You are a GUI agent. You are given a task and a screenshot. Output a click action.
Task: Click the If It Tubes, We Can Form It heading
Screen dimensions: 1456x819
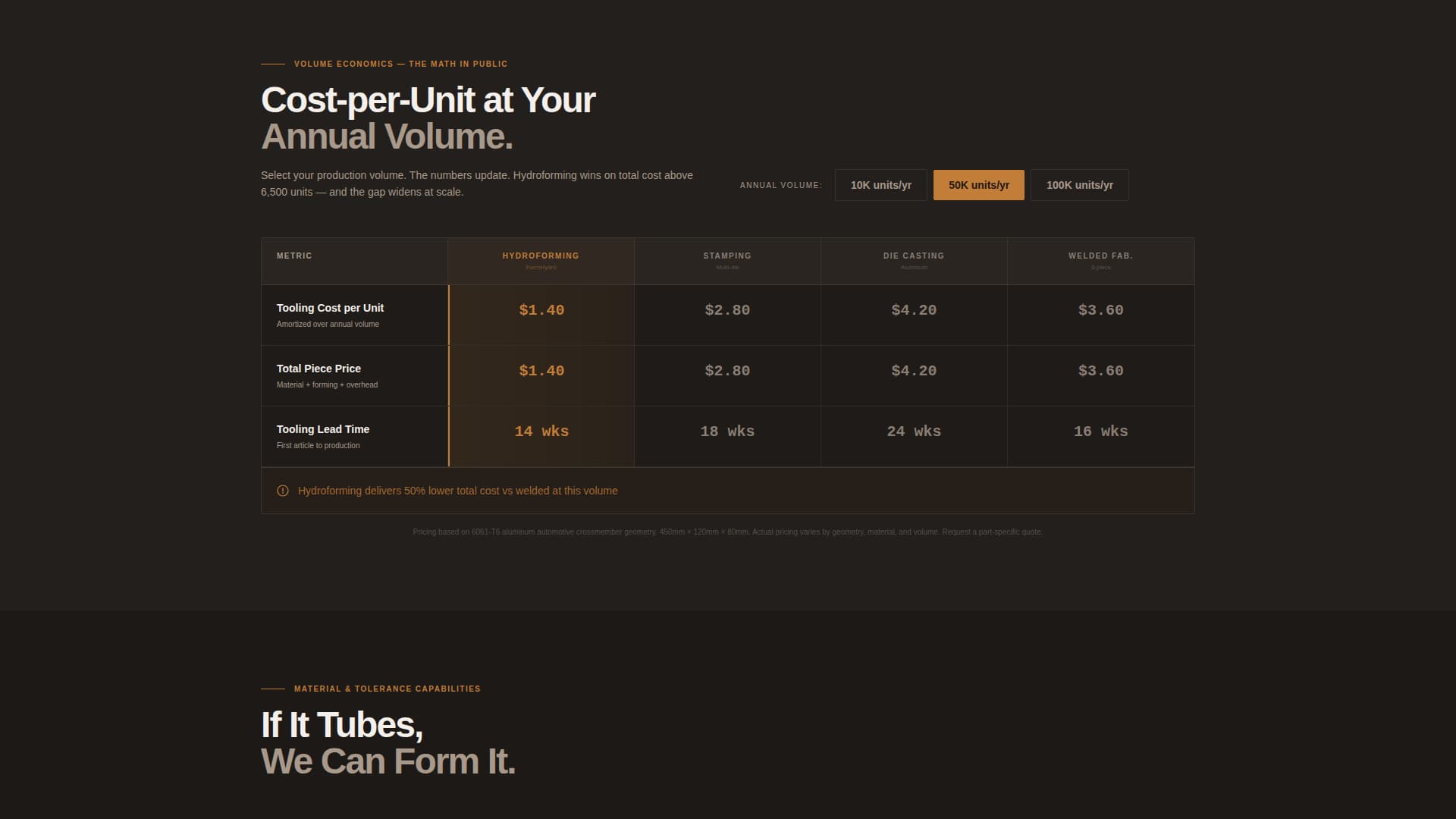click(387, 743)
